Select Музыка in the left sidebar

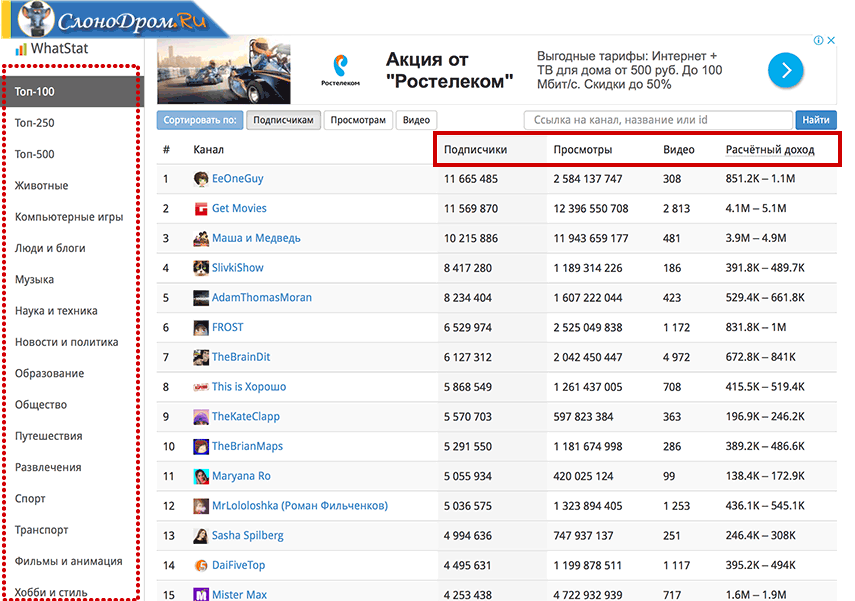[35, 280]
